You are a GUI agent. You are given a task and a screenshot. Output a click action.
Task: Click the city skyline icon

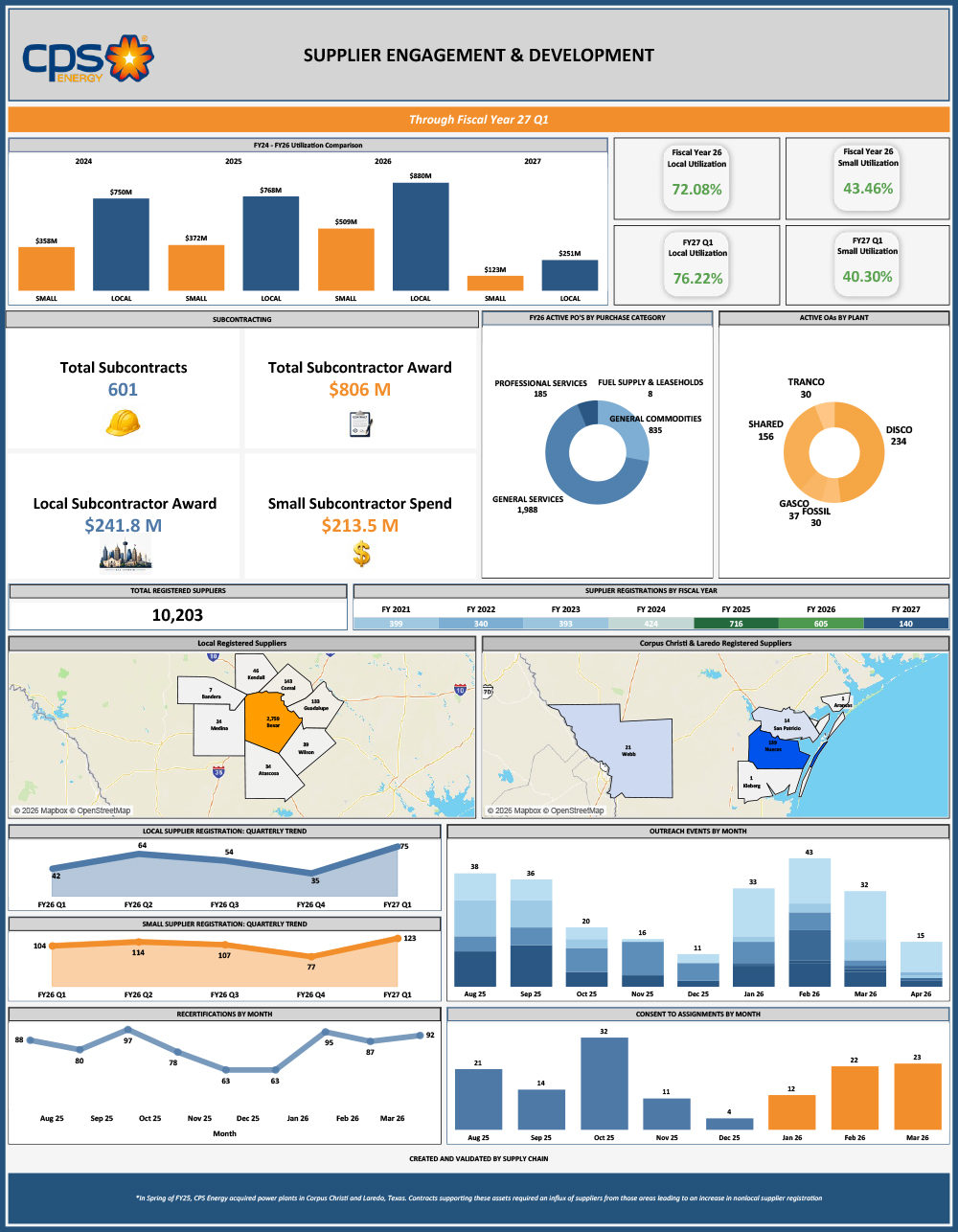125,553
